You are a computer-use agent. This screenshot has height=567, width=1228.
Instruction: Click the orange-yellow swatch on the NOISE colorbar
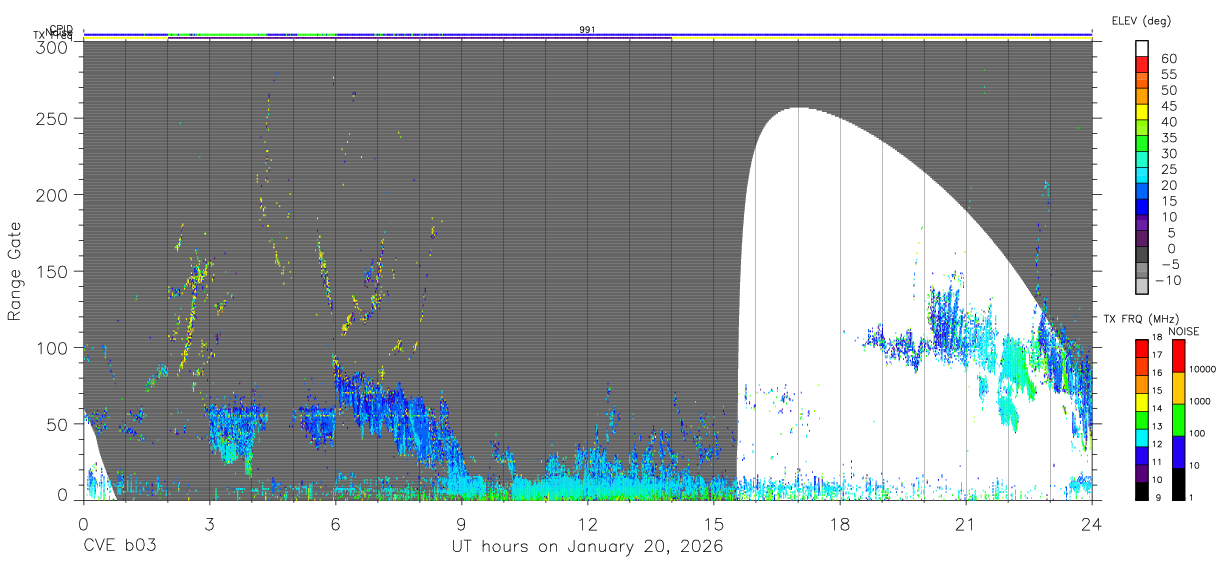(x=1179, y=388)
